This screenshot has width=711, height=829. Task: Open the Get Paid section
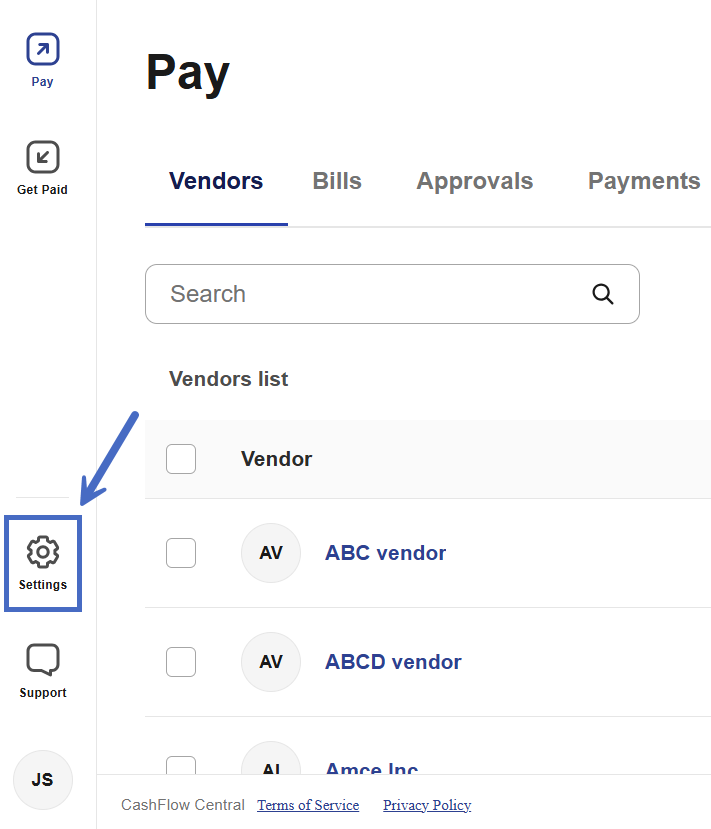click(x=42, y=167)
